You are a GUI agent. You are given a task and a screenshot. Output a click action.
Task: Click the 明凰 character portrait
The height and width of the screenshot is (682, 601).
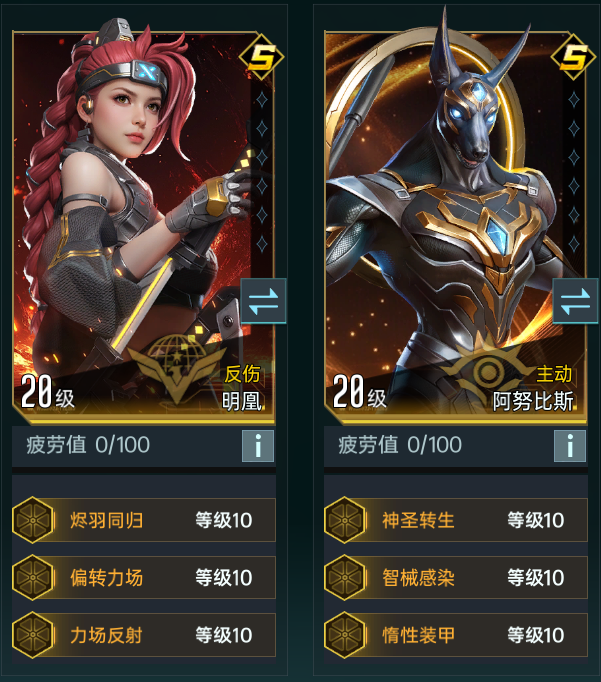click(144, 226)
